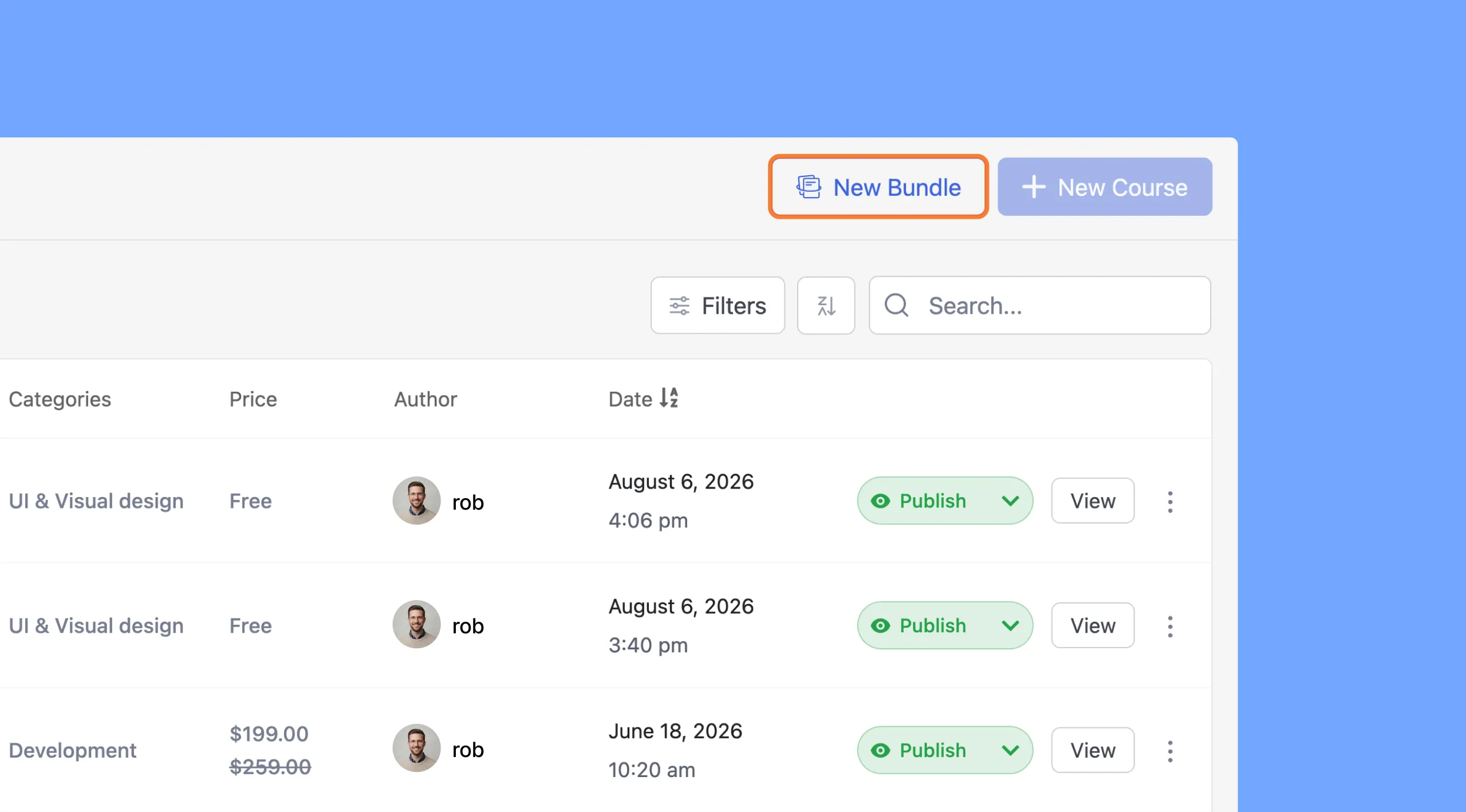Click the sliders icon in Filters button
Image resolution: width=1466 pixels, height=812 pixels.
pos(679,306)
